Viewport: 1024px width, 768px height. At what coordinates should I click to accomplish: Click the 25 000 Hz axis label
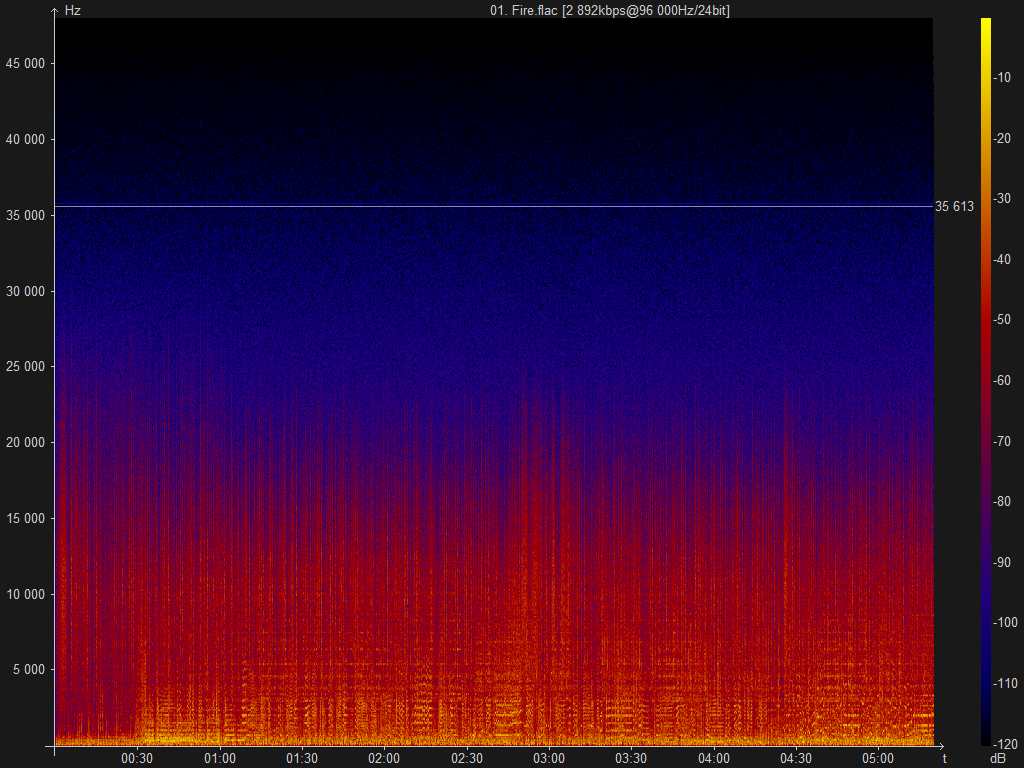25,366
